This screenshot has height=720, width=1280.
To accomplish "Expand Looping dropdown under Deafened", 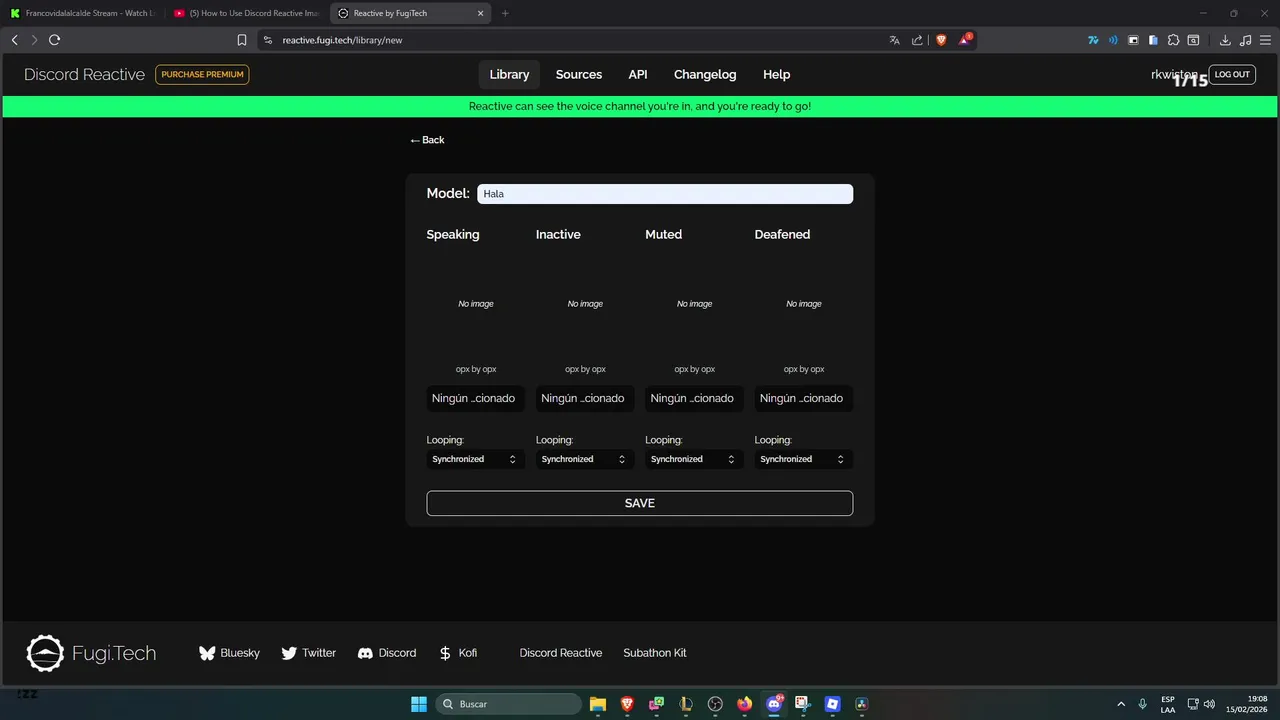I will 804,459.
